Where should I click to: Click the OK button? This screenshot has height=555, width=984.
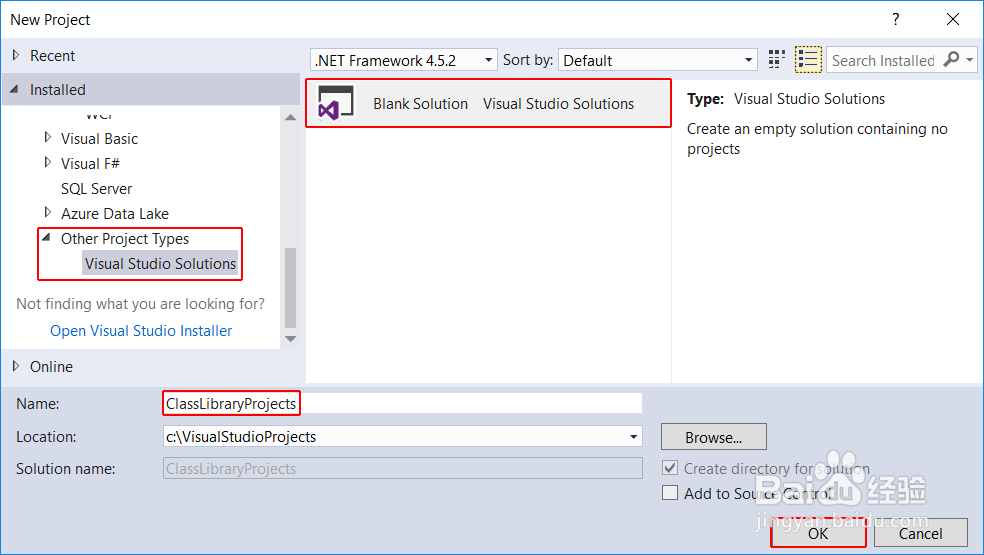pos(818,533)
